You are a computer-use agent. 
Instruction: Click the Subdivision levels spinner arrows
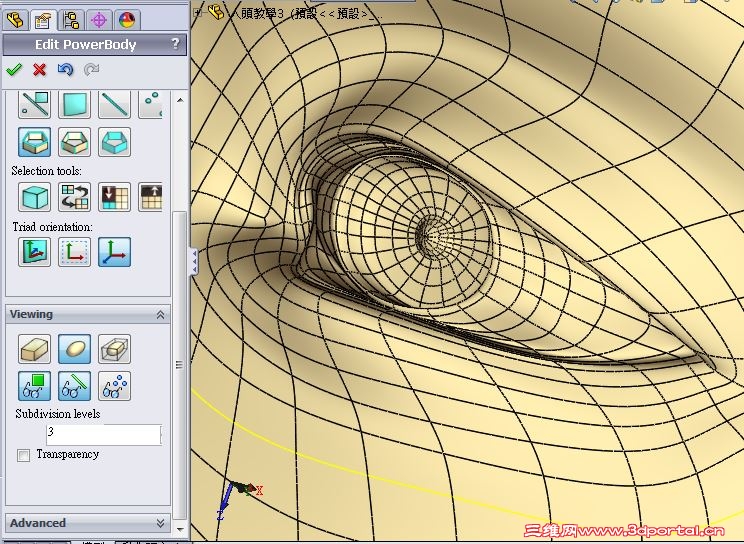161,435
